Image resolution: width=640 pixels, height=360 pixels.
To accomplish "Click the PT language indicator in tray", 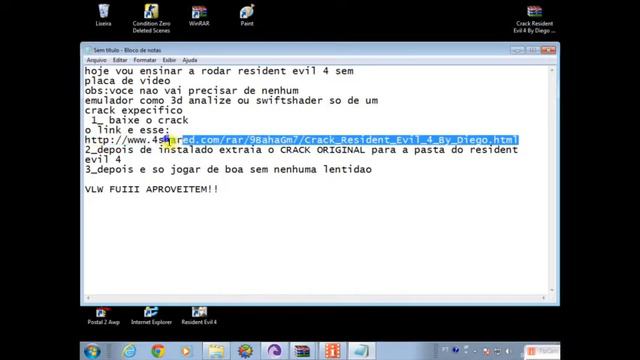I will pos(445,349).
